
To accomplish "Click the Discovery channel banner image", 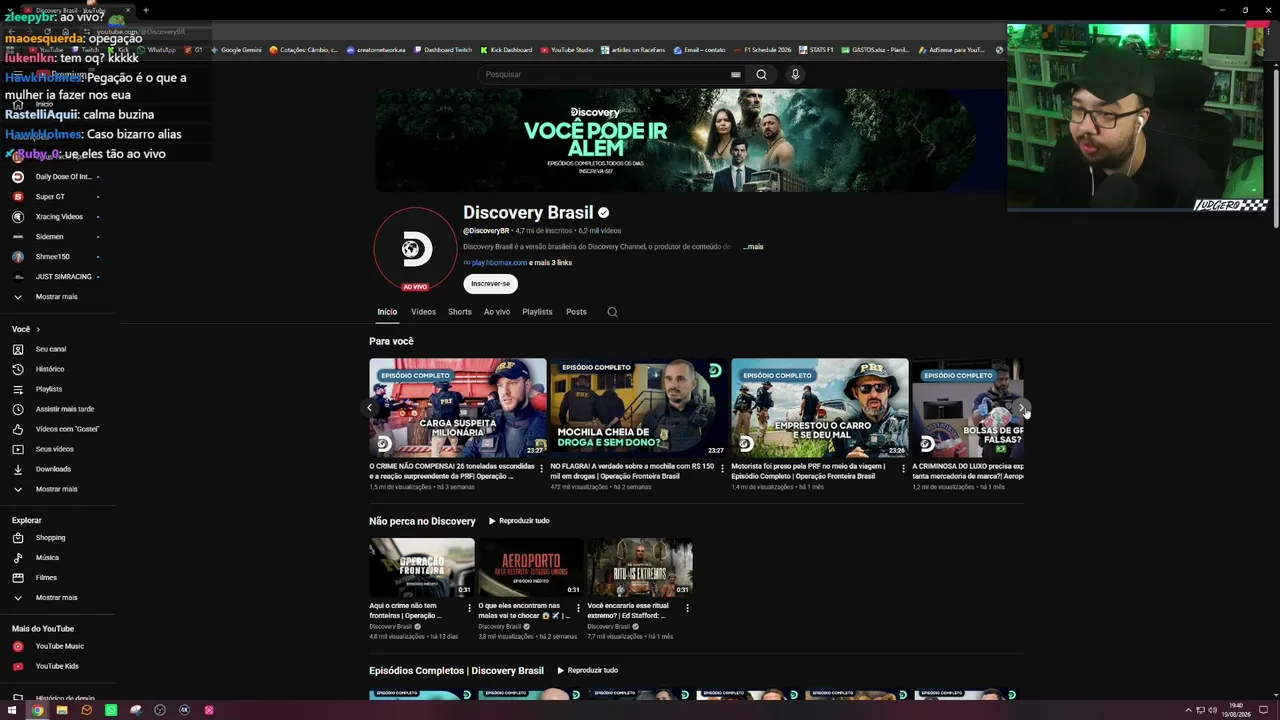I will (x=691, y=140).
